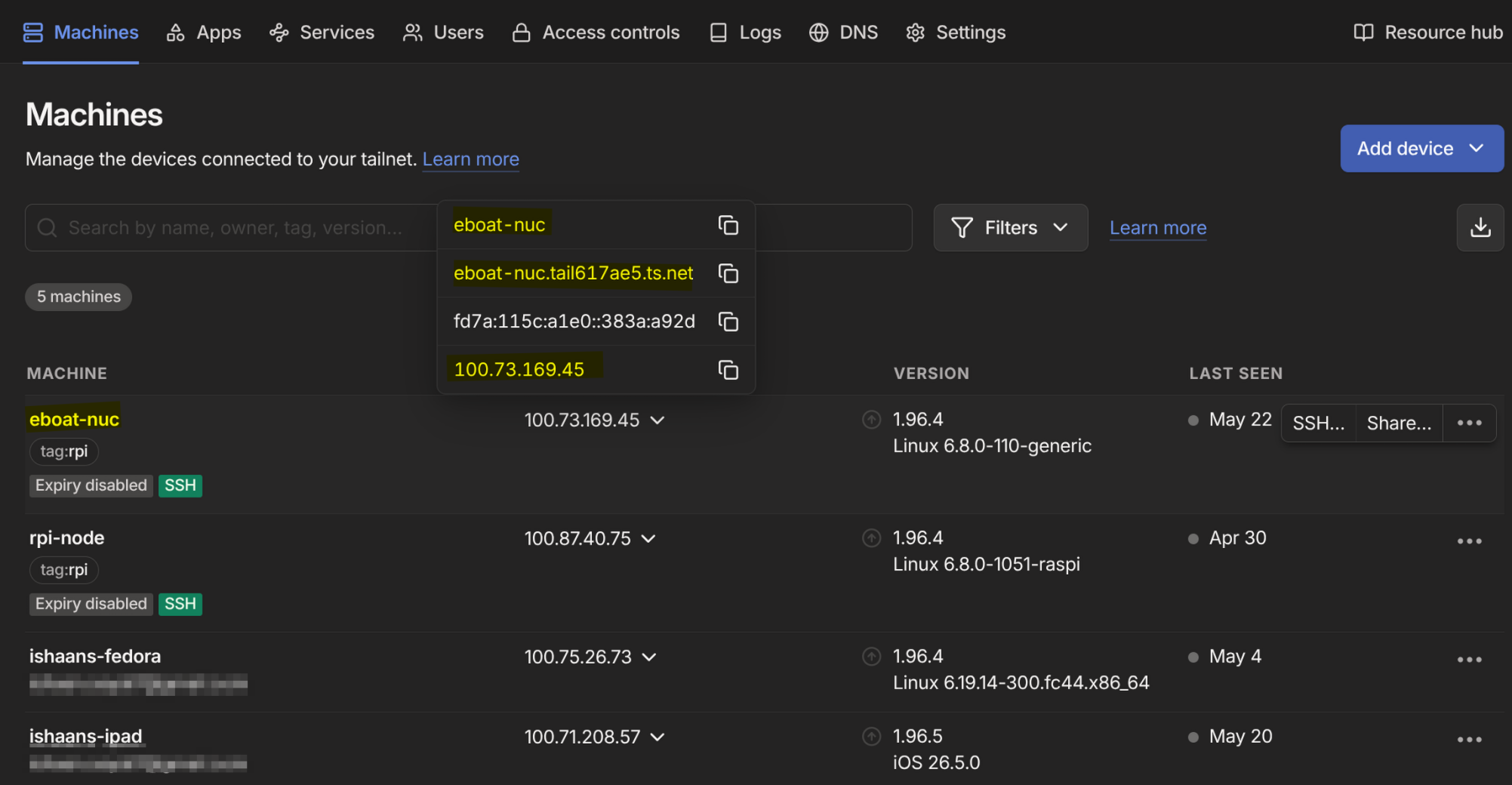1512x785 pixels.
Task: Click the VERSION column header
Action: click(x=932, y=373)
